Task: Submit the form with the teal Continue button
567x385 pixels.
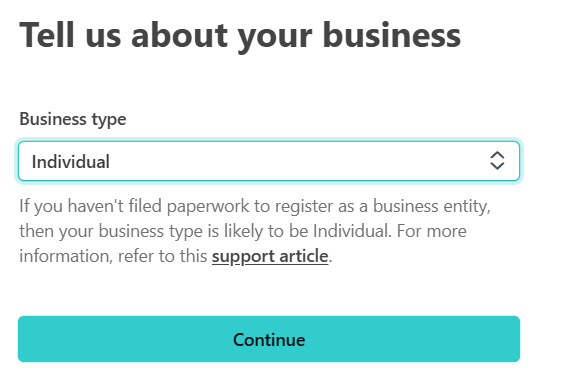Action: (269, 339)
